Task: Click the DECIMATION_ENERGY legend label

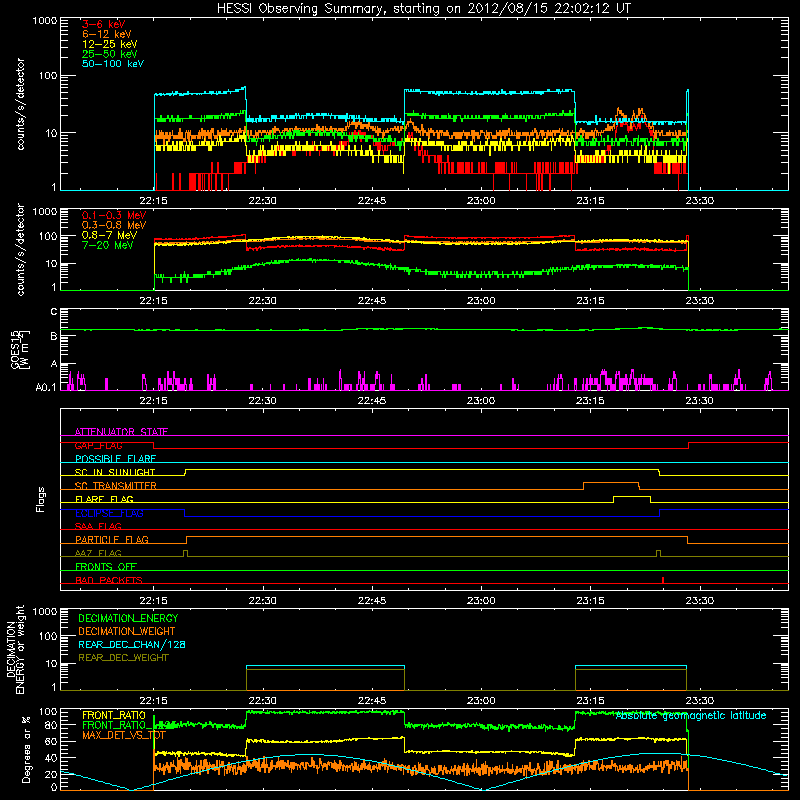Action: 128,618
